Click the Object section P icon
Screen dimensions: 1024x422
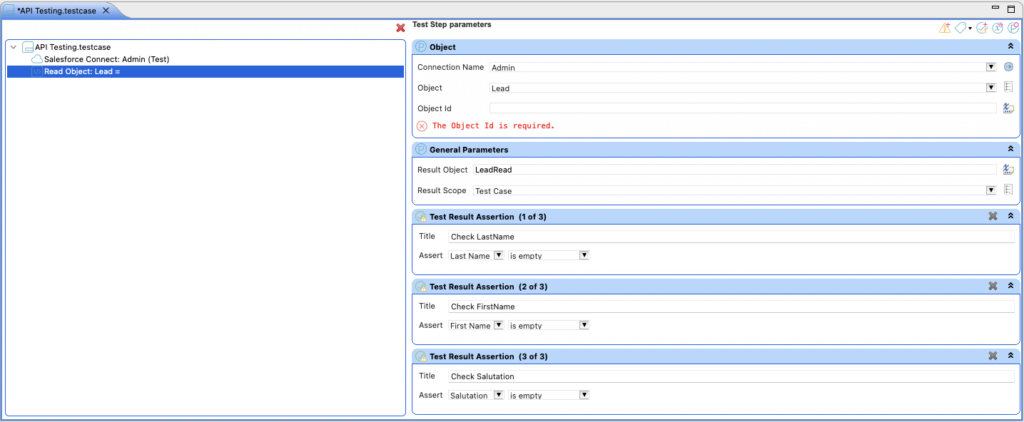pyautogui.click(x=421, y=47)
